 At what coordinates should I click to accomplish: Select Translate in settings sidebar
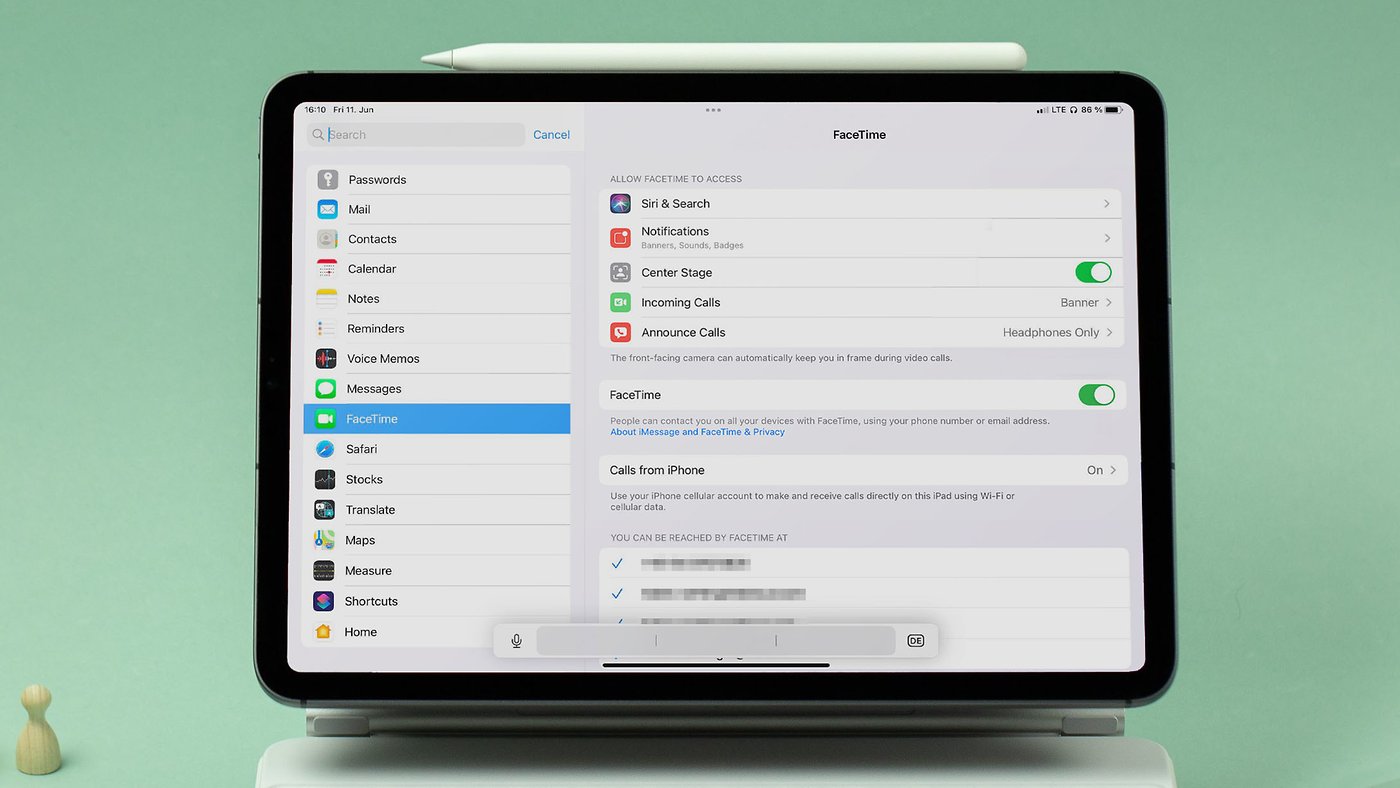[437, 509]
